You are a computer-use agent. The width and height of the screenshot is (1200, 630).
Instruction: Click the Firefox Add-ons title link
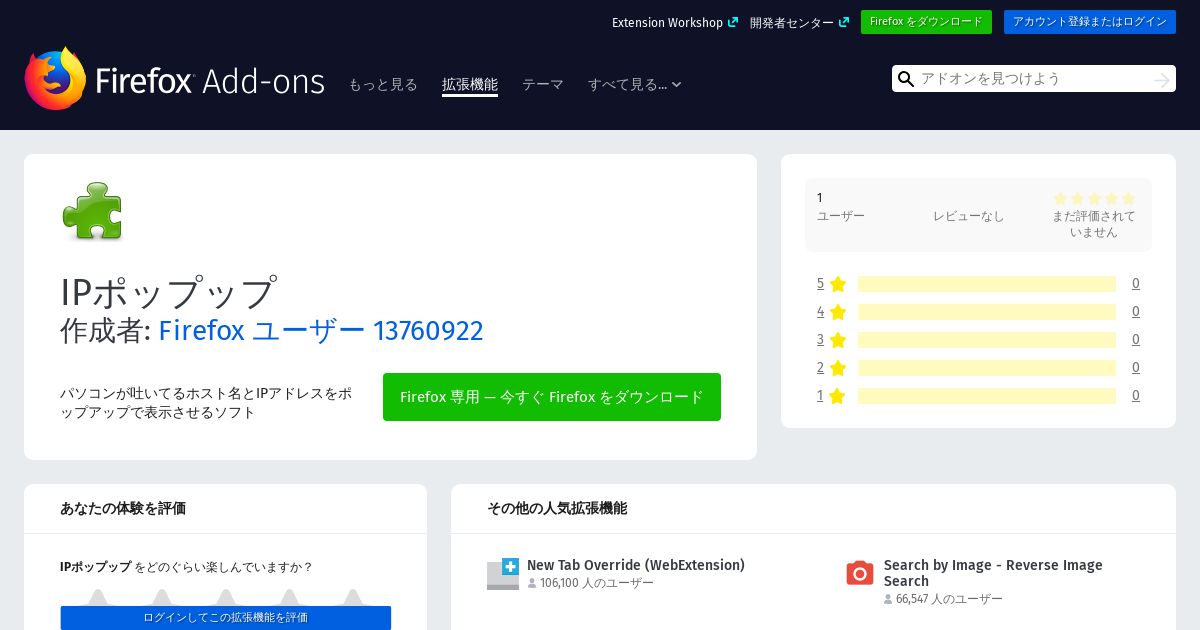(x=210, y=81)
